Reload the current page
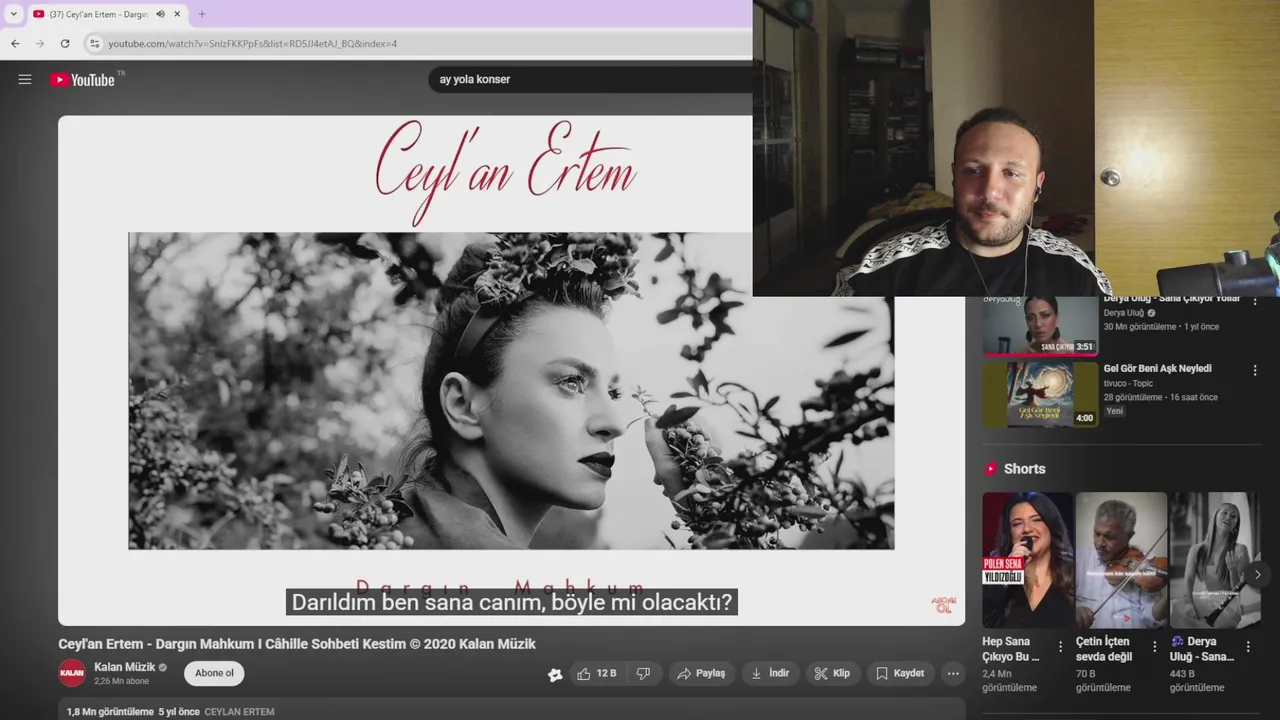 click(65, 43)
